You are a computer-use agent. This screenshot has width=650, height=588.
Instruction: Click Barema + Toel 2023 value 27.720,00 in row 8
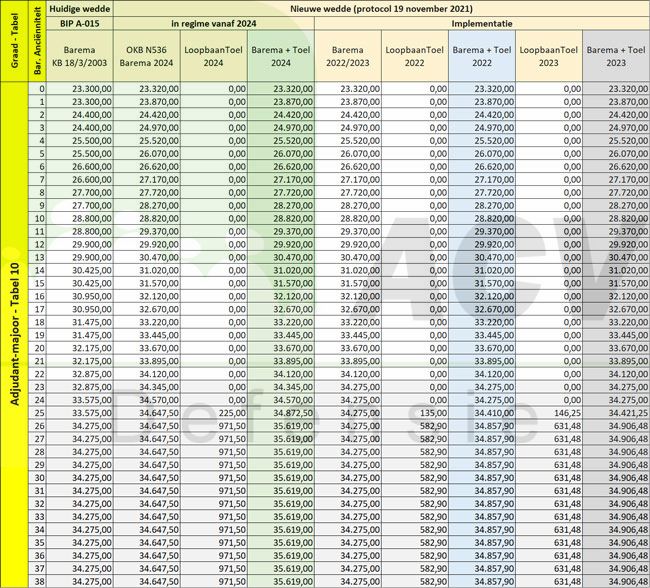[616, 192]
